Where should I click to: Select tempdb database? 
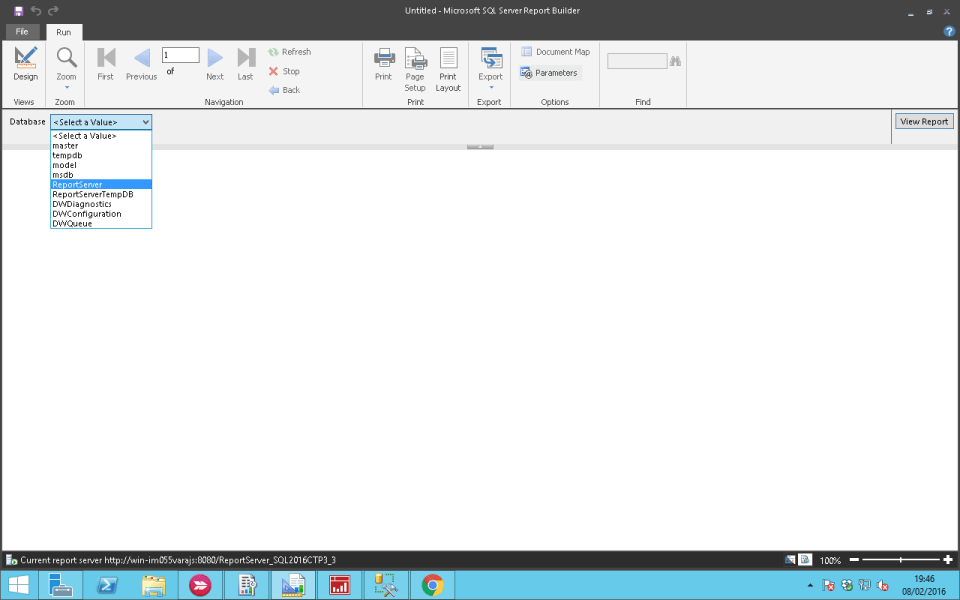pyautogui.click(x=101, y=156)
